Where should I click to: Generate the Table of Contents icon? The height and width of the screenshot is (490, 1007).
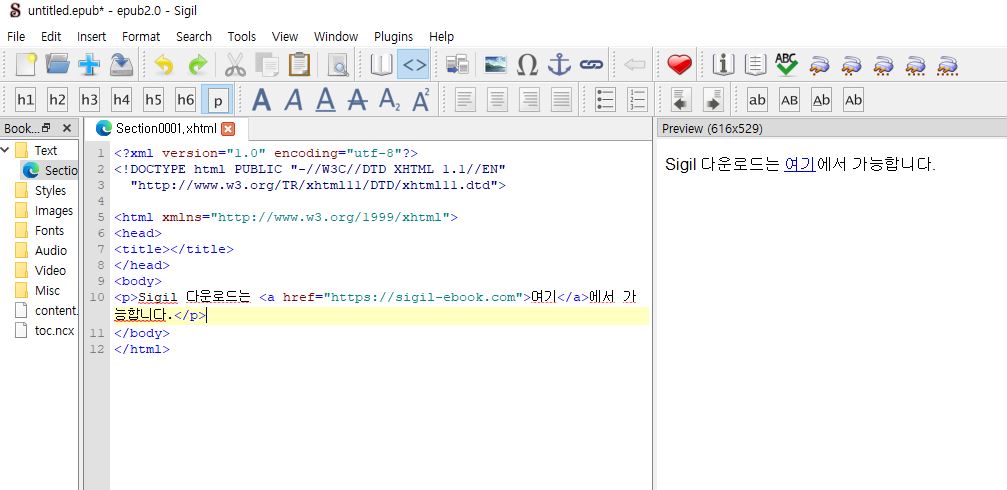click(x=756, y=64)
